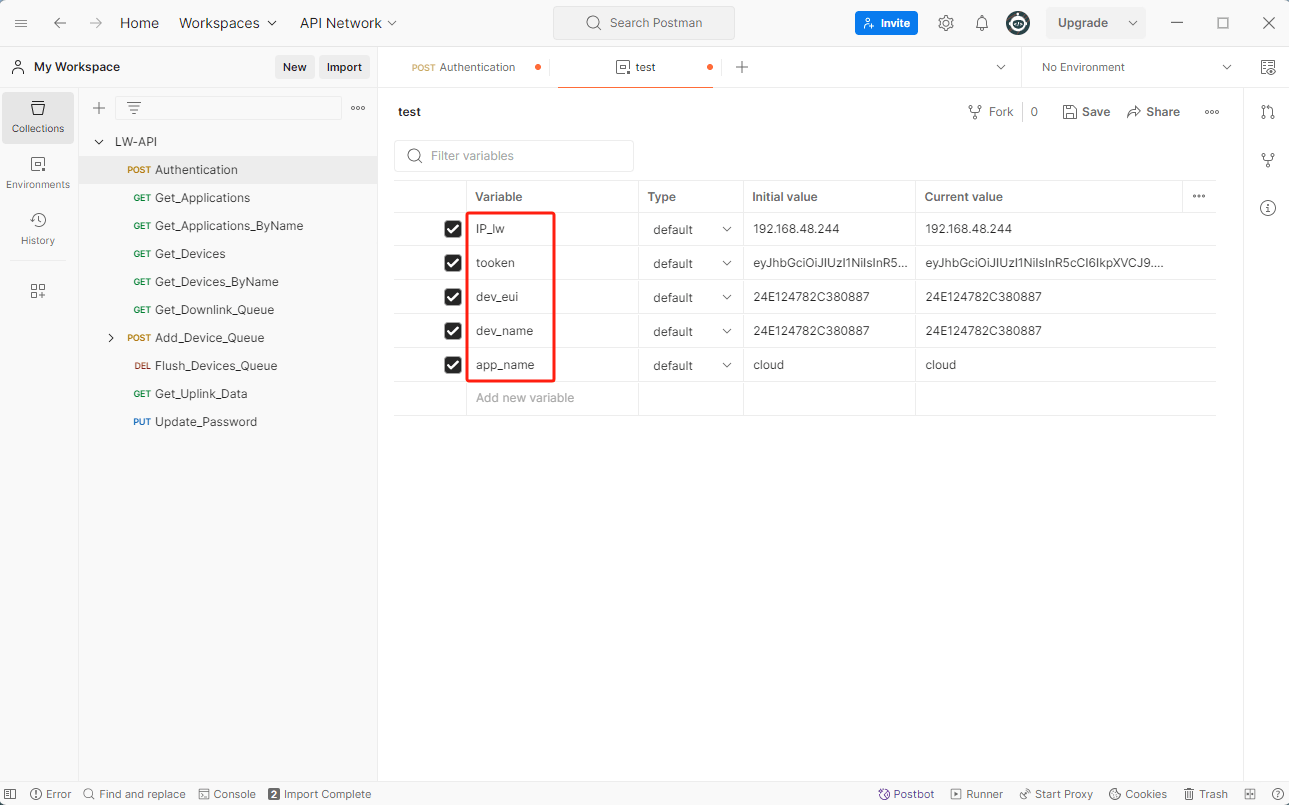Image resolution: width=1289 pixels, height=805 pixels.
Task: Go forward with the right arrow
Action: (96, 23)
